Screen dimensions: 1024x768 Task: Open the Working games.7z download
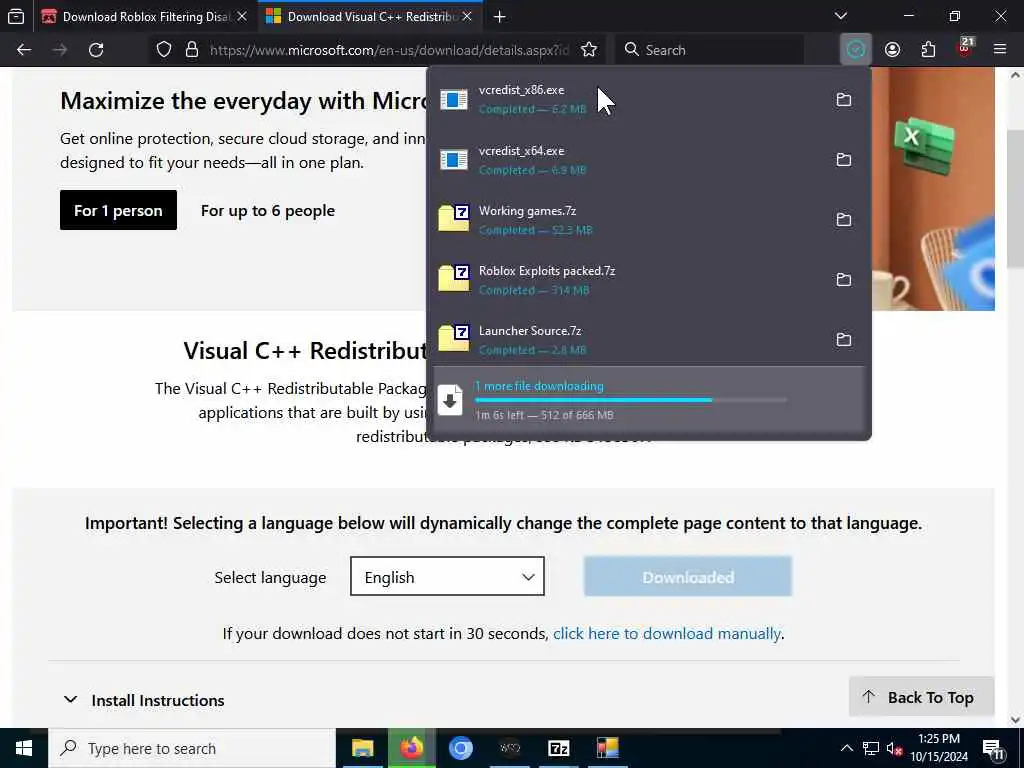click(x=627, y=219)
